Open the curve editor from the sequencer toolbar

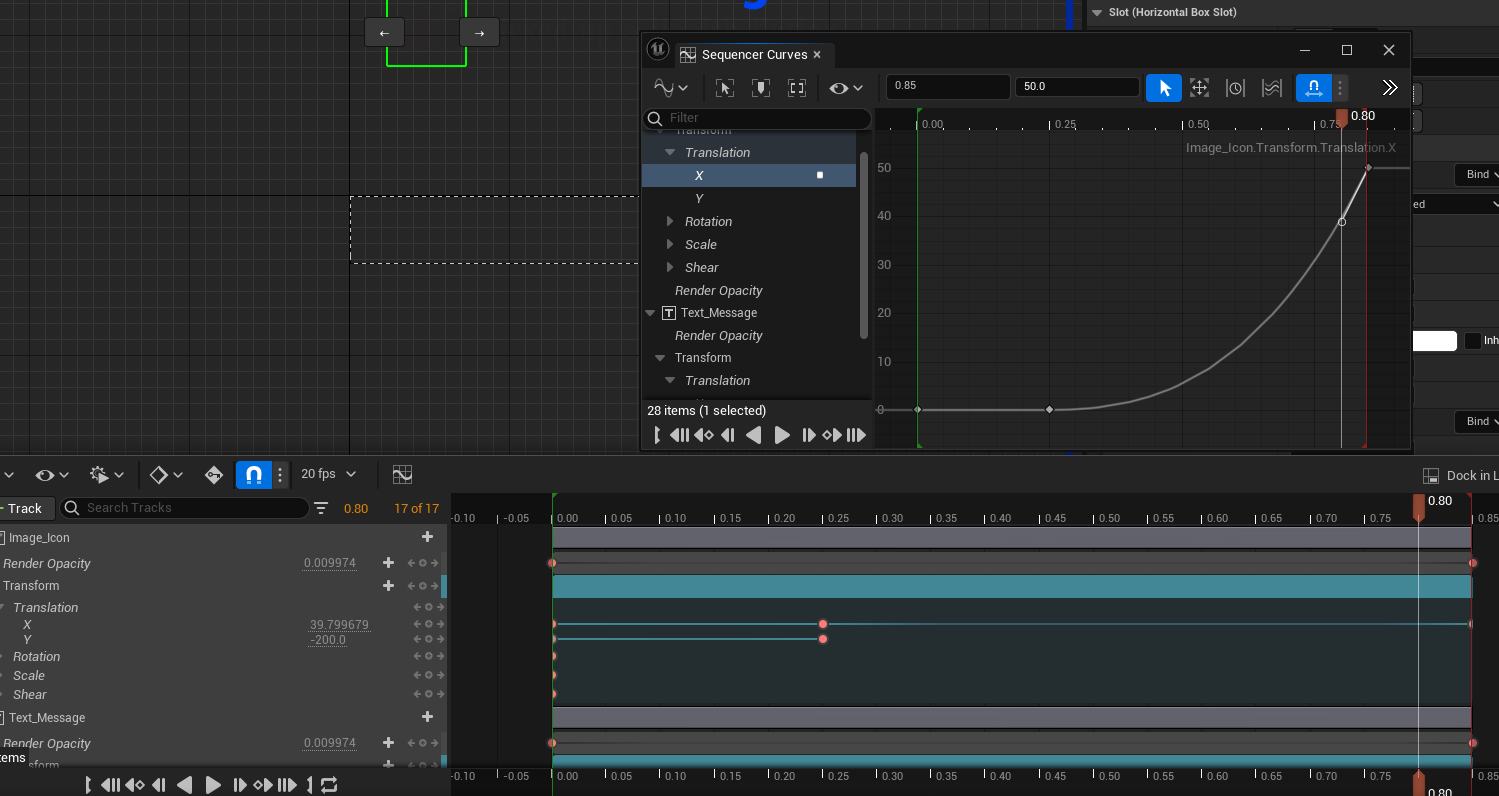click(x=402, y=474)
